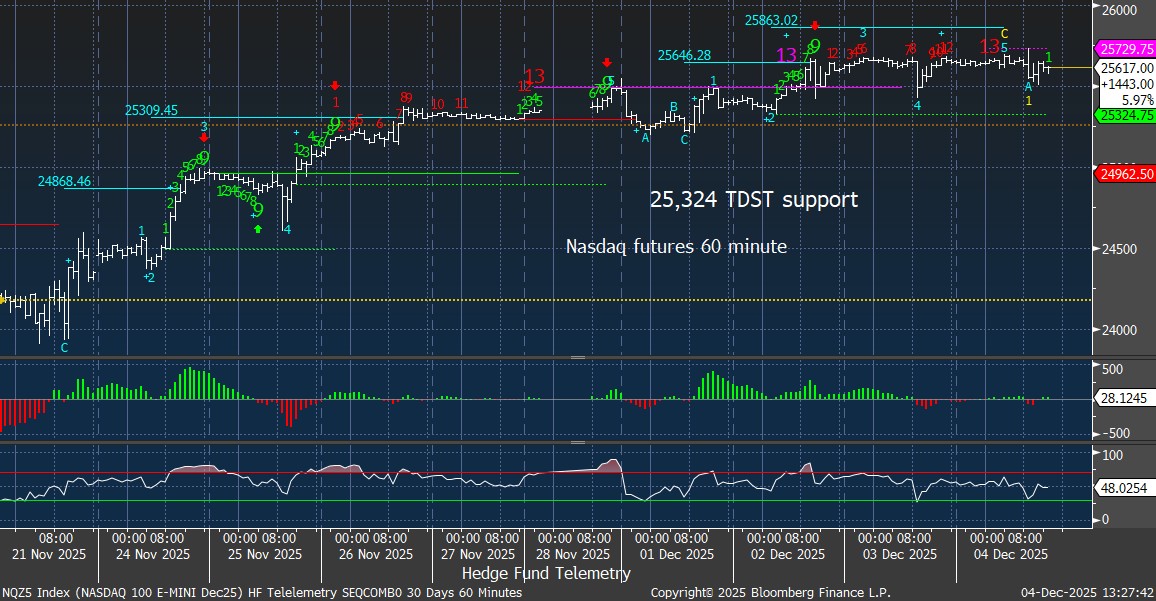Click the red down arrow on 28 Nov
The image size is (1156, 601).
pyautogui.click(x=606, y=62)
